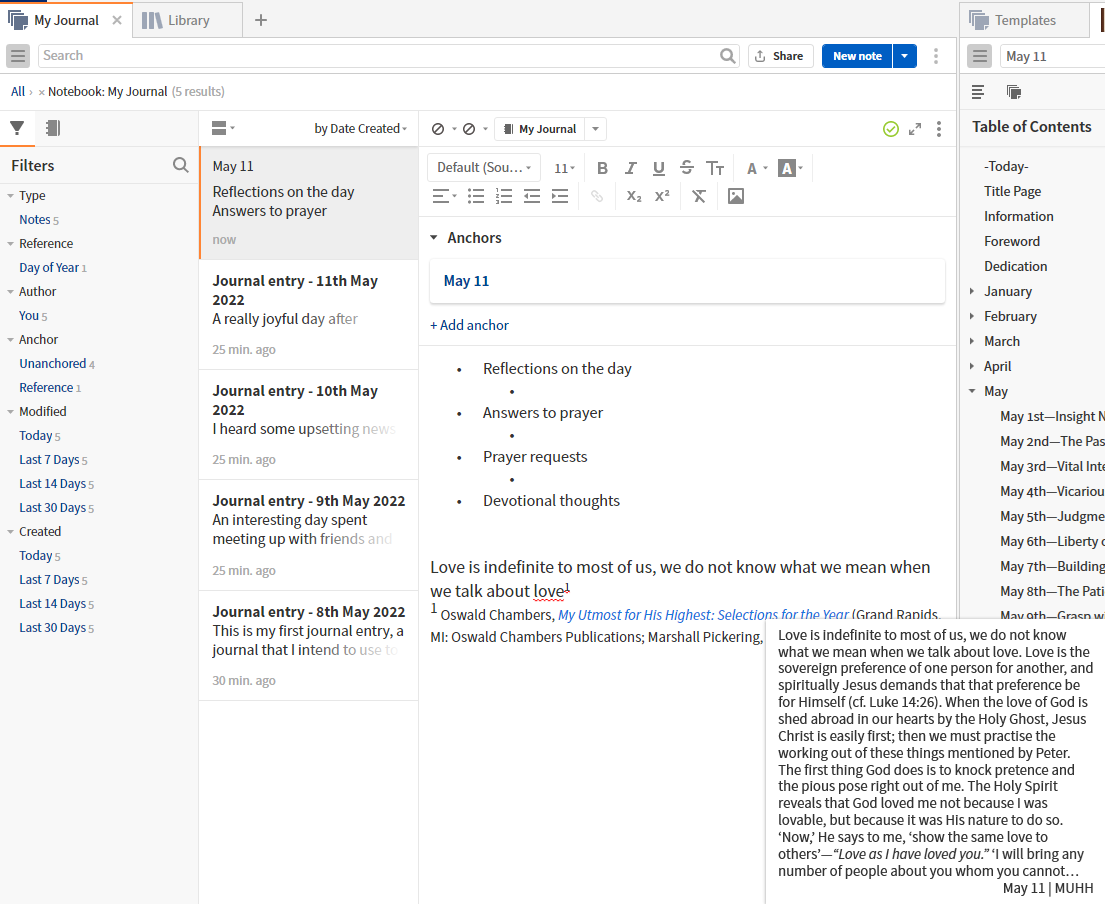Open the font size dropdown
Image resolution: width=1105 pixels, height=904 pixels.
click(x=564, y=168)
